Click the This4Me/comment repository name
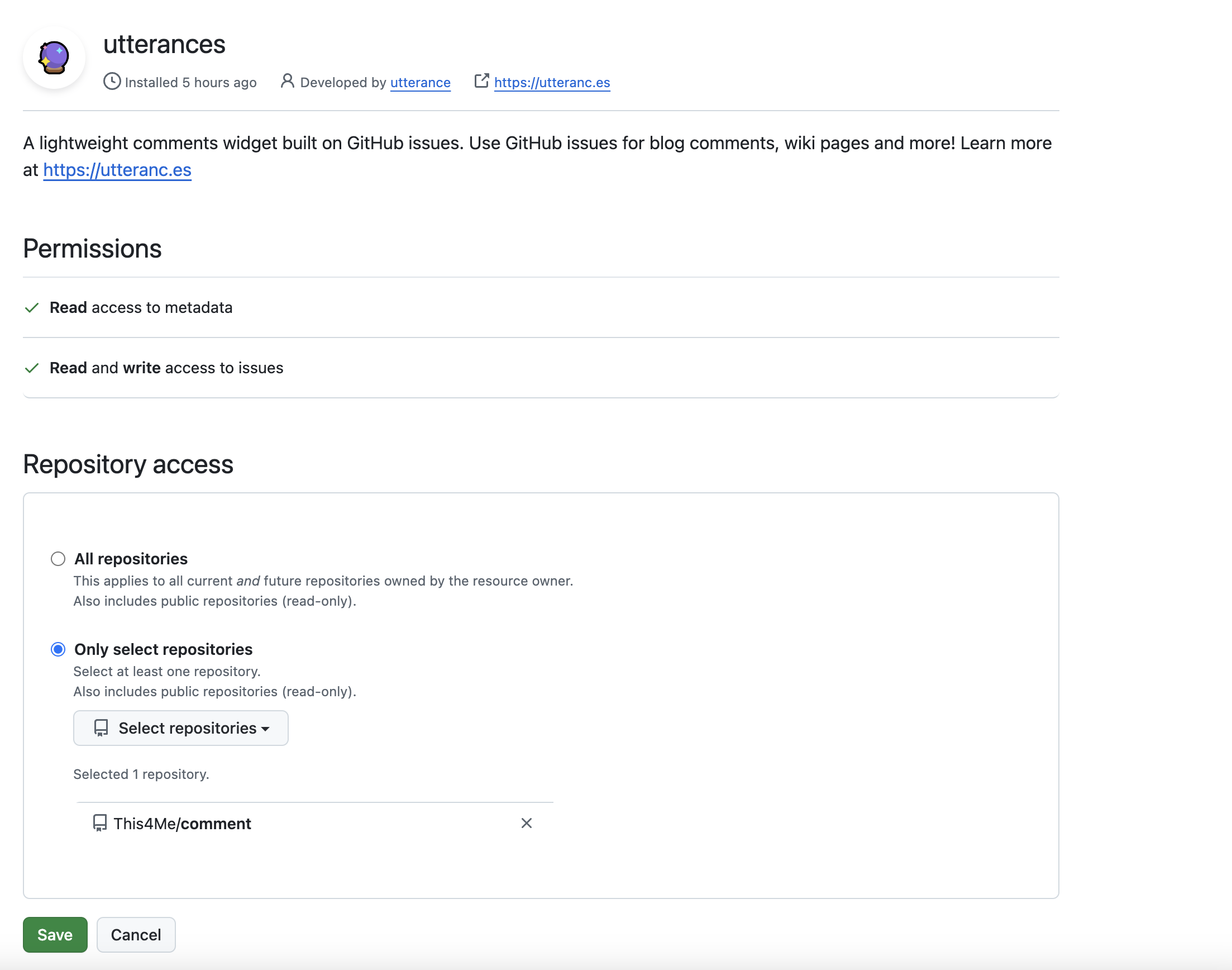1232x970 pixels. 182,824
